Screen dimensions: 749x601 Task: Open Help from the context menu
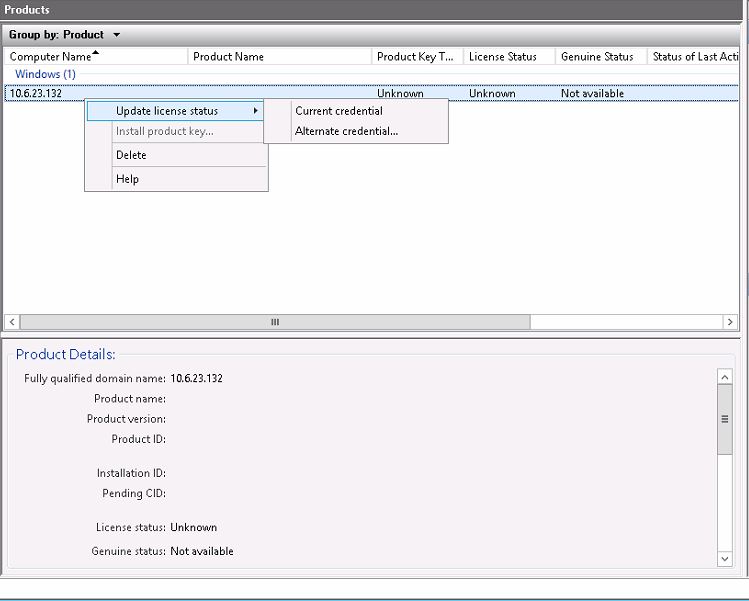click(x=127, y=179)
